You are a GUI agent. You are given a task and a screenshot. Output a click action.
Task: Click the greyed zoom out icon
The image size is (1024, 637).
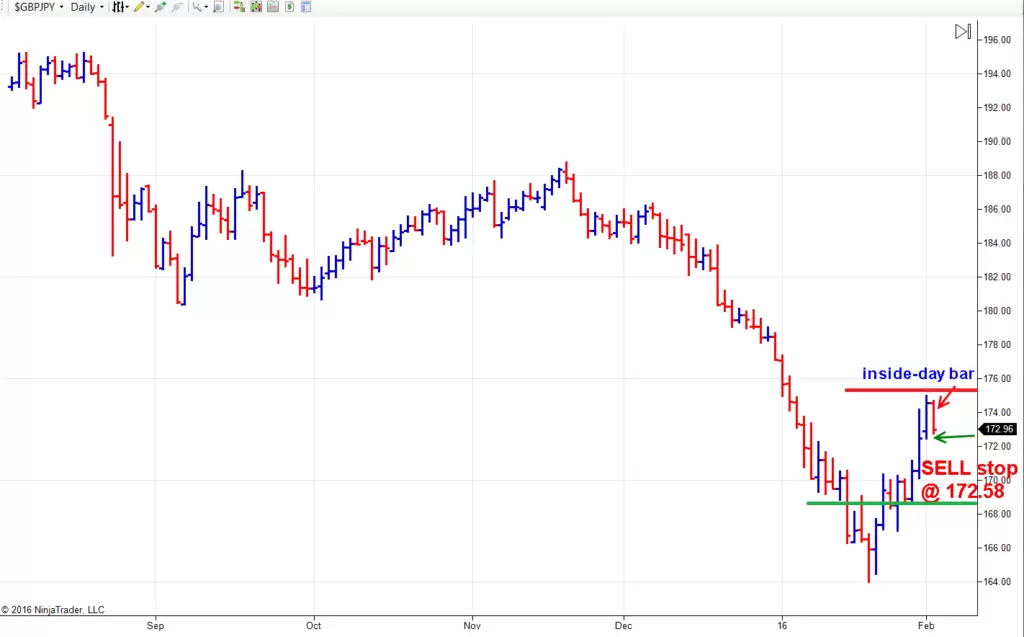(176, 7)
